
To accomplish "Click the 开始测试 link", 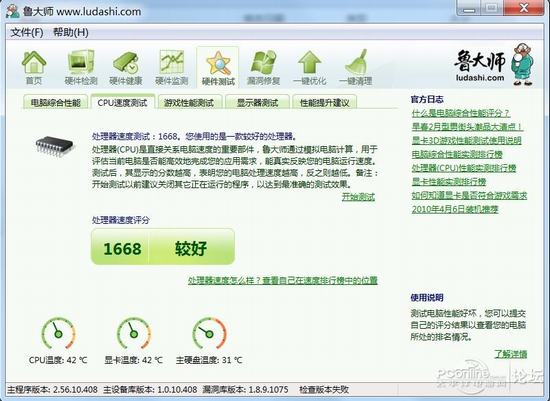I will (358, 197).
